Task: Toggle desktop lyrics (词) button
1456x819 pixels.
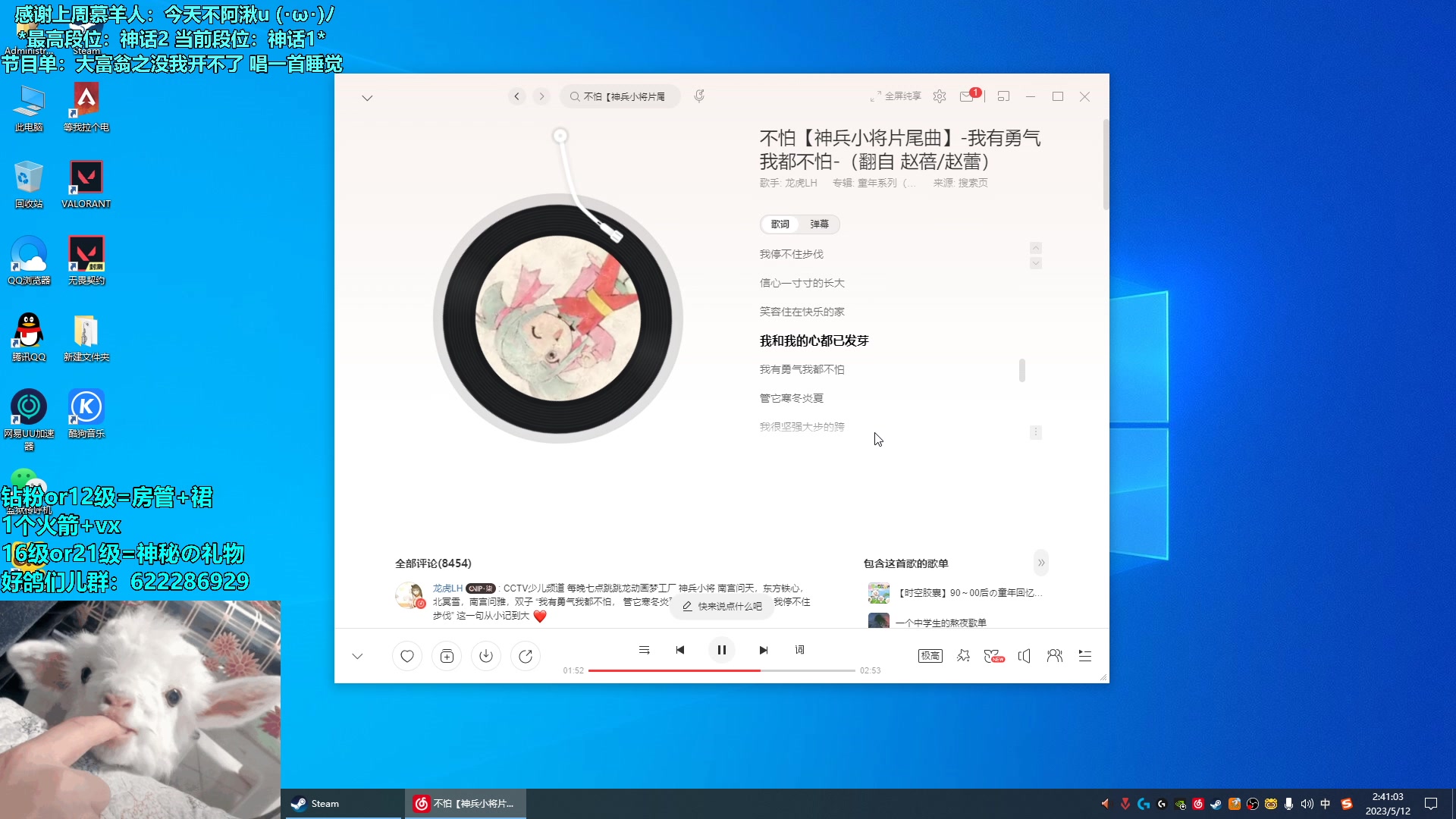Action: click(799, 650)
